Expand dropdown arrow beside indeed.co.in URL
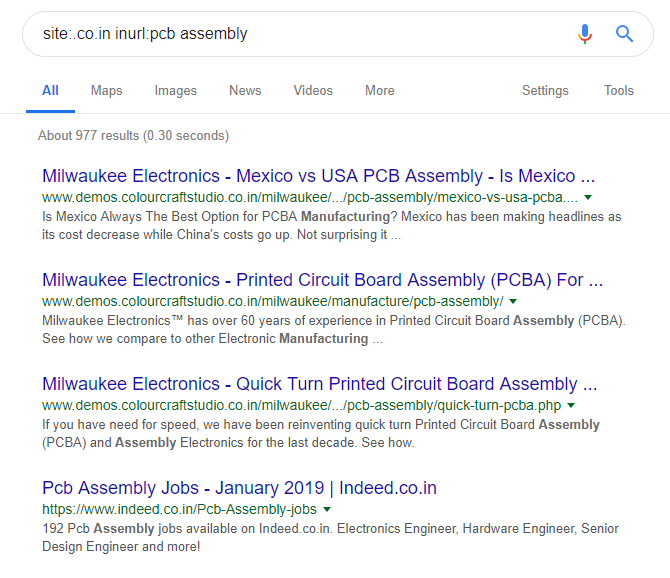 [326, 509]
